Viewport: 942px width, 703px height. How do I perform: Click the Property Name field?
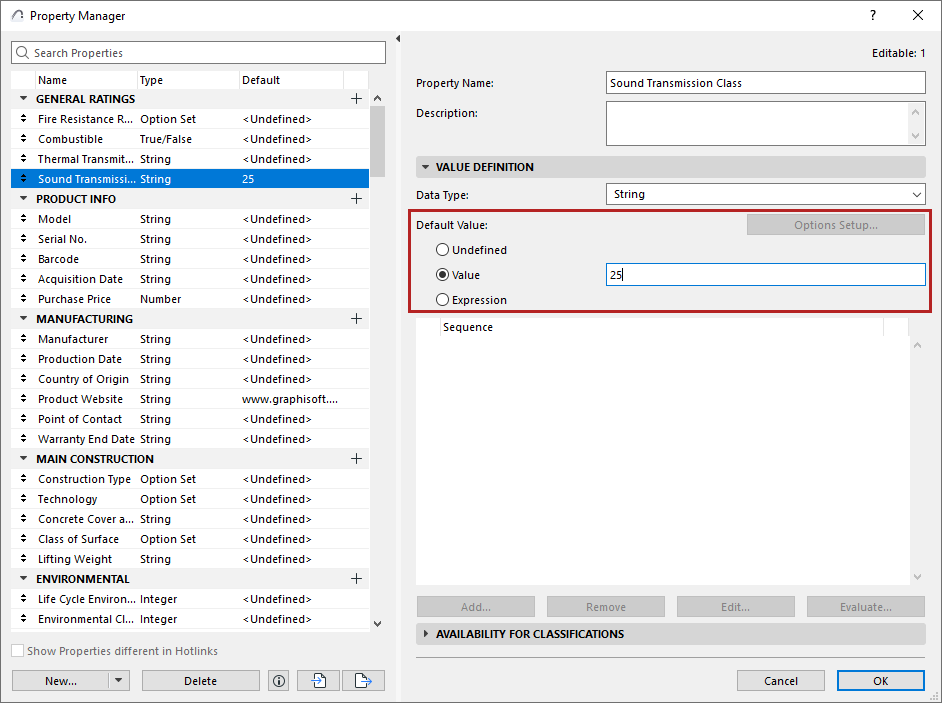(x=765, y=83)
